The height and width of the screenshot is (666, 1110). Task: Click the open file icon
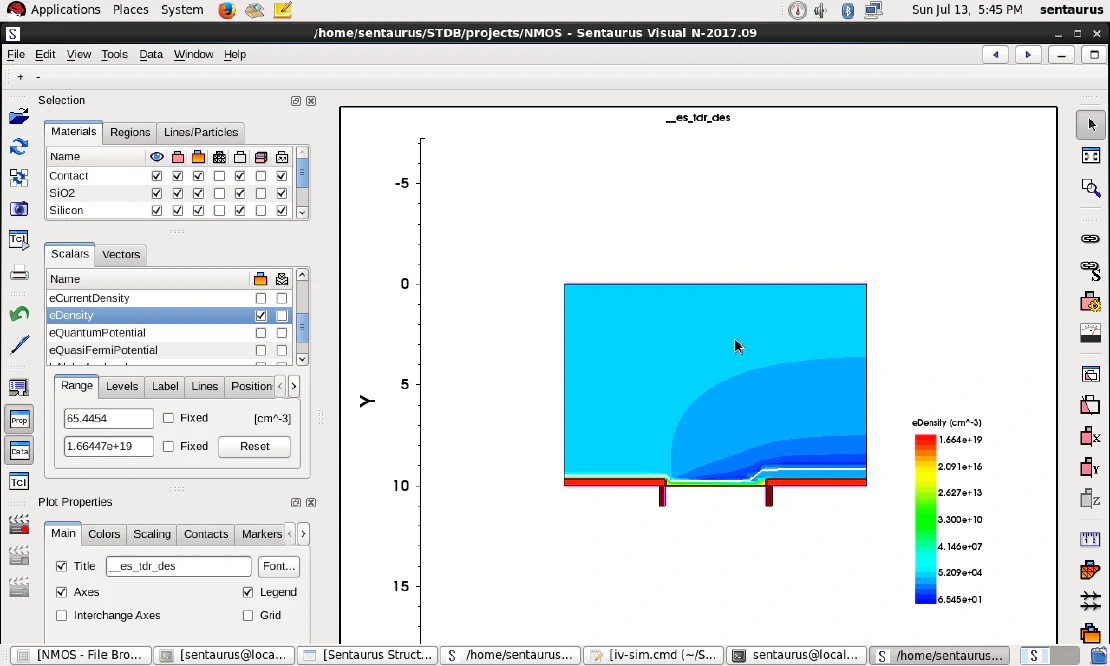pyautogui.click(x=19, y=117)
